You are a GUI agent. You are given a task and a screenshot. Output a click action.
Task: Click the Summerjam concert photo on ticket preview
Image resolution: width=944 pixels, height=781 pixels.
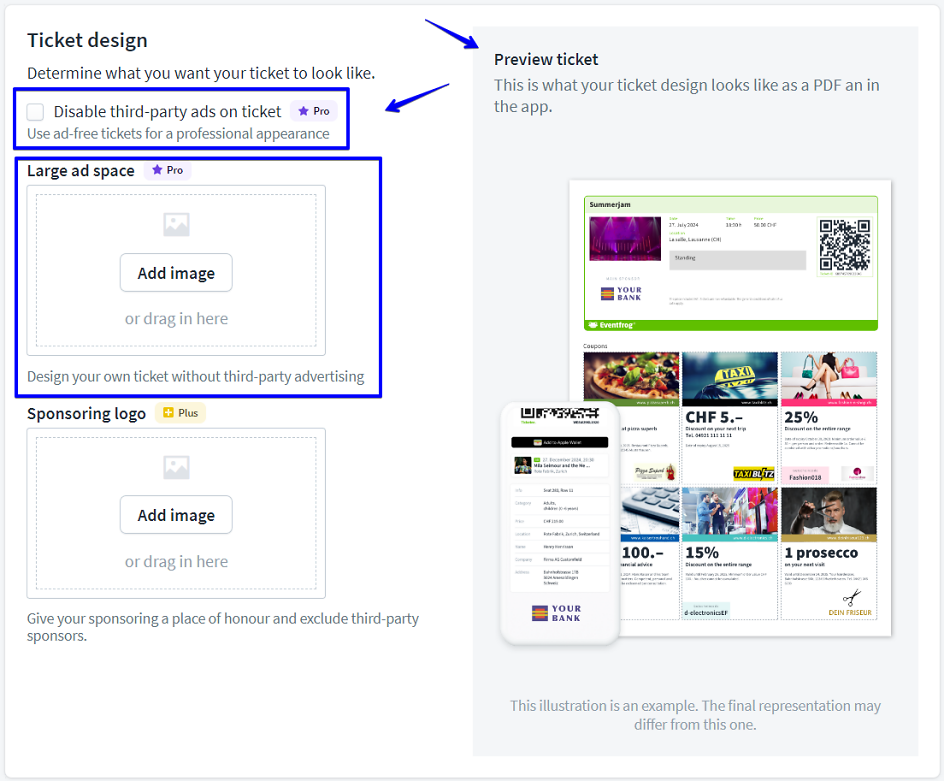point(625,240)
